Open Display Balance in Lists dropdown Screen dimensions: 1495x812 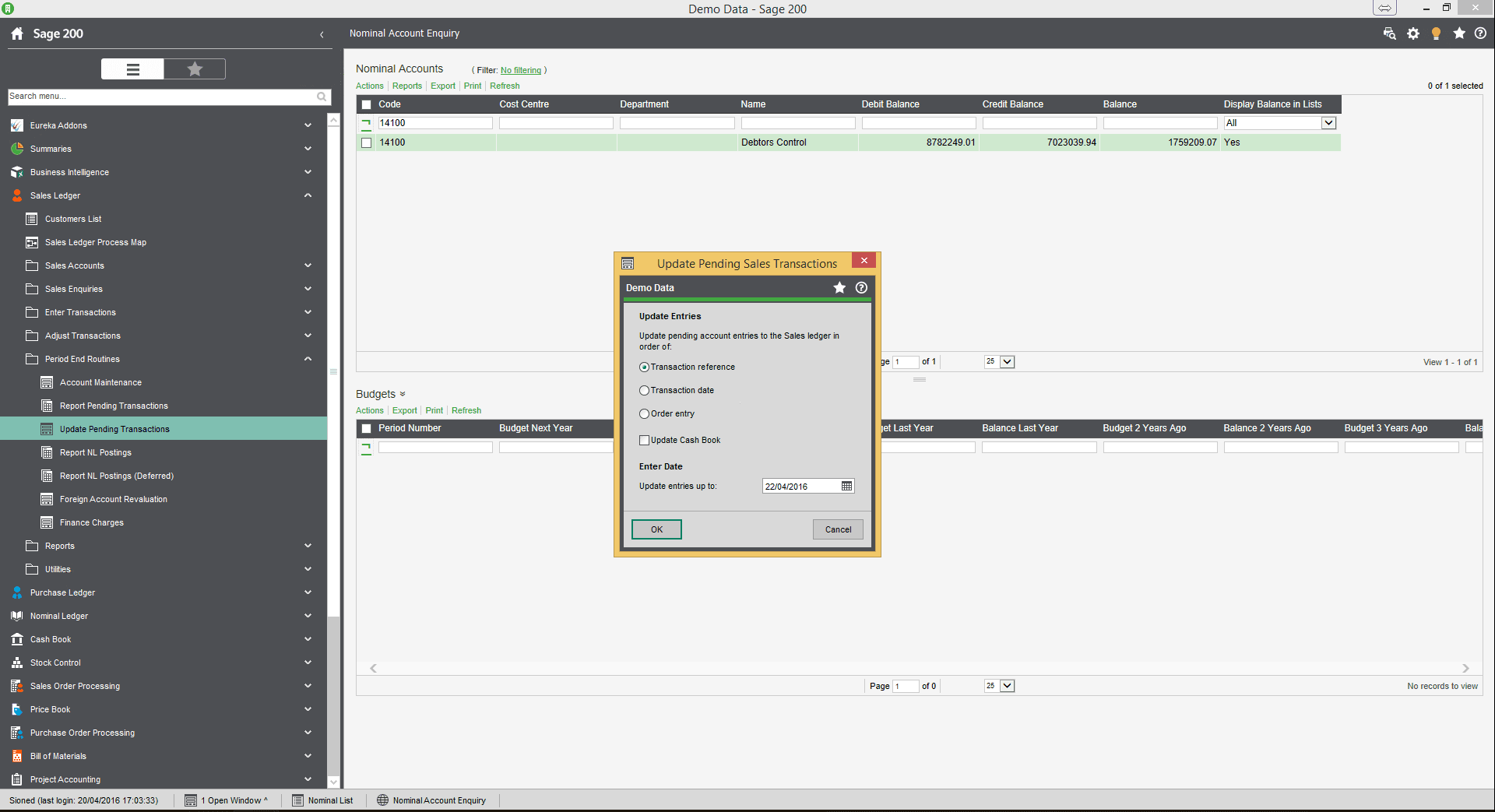point(1328,123)
